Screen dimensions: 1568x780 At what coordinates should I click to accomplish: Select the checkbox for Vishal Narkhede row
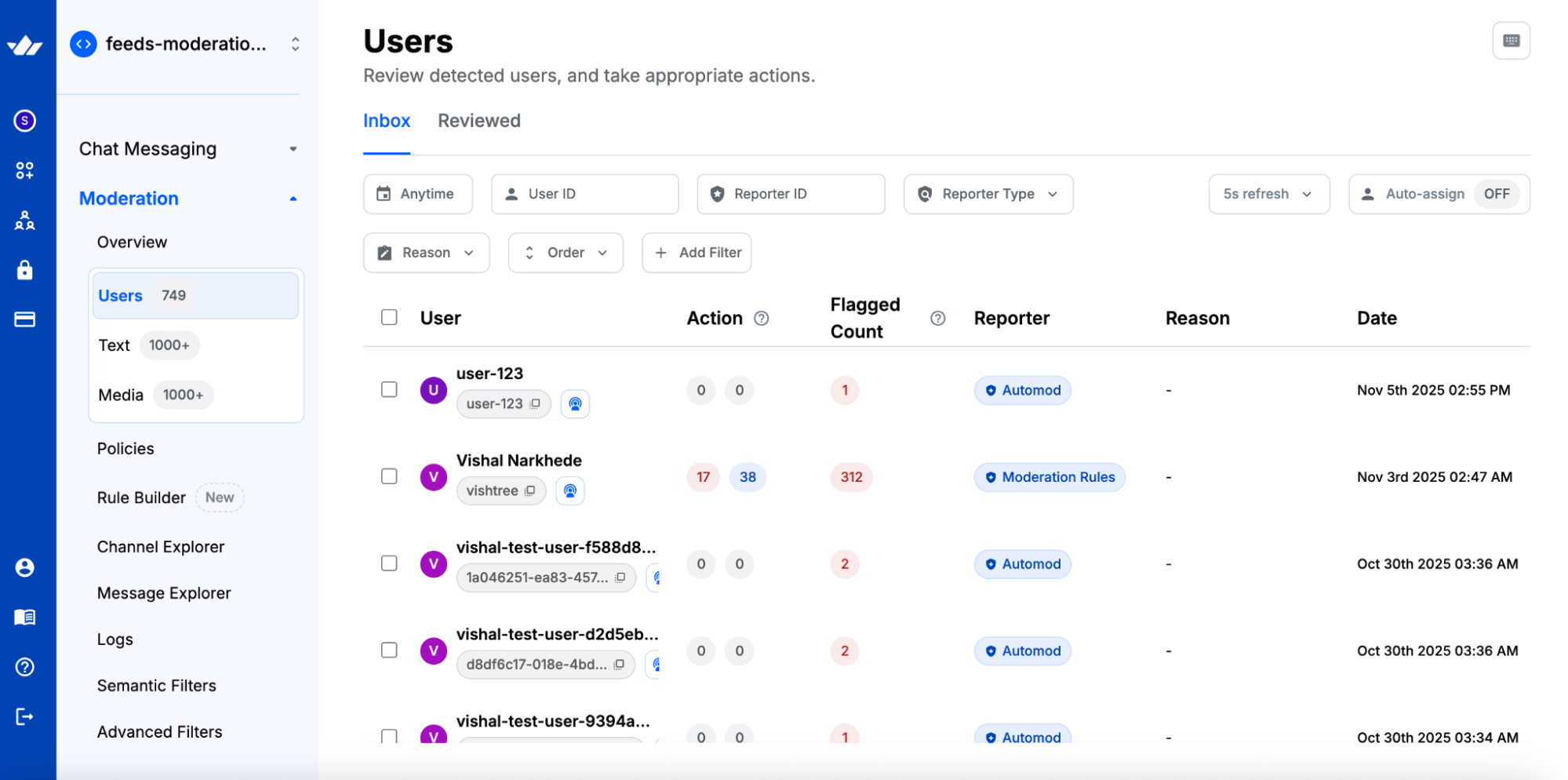click(389, 476)
